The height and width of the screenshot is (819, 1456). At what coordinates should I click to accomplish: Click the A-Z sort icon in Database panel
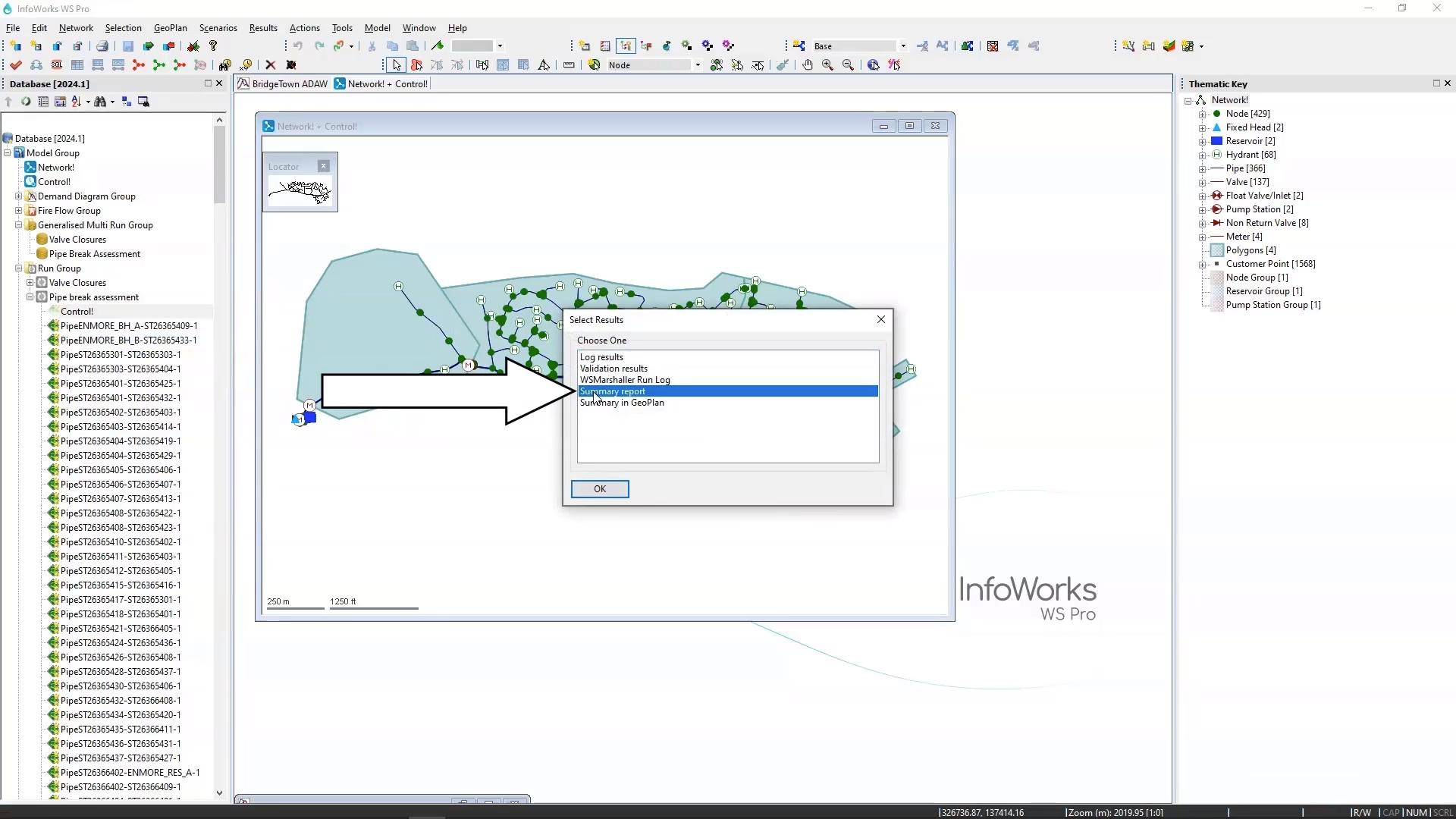[76, 102]
